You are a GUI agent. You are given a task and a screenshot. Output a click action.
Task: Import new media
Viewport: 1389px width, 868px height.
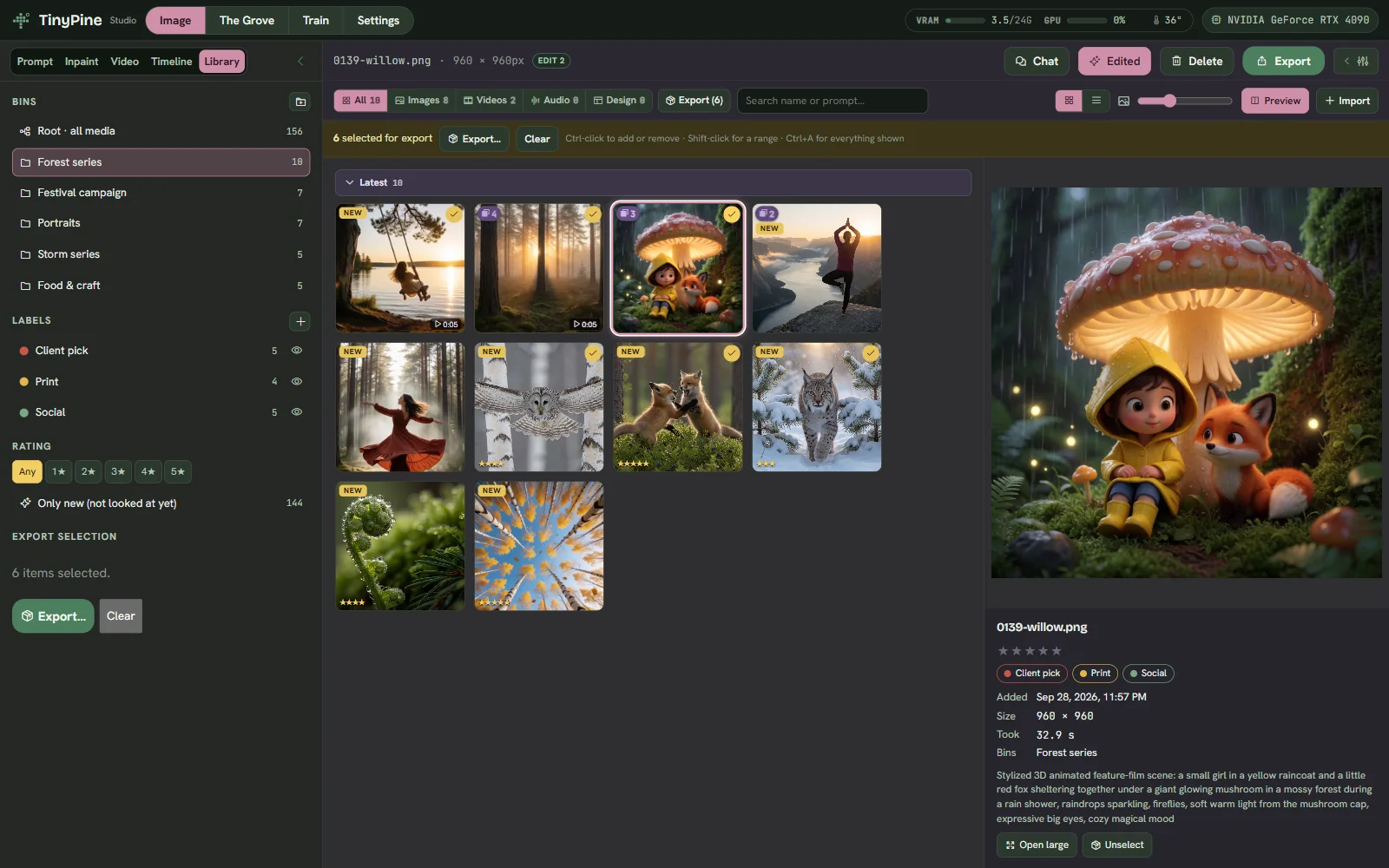(1346, 101)
